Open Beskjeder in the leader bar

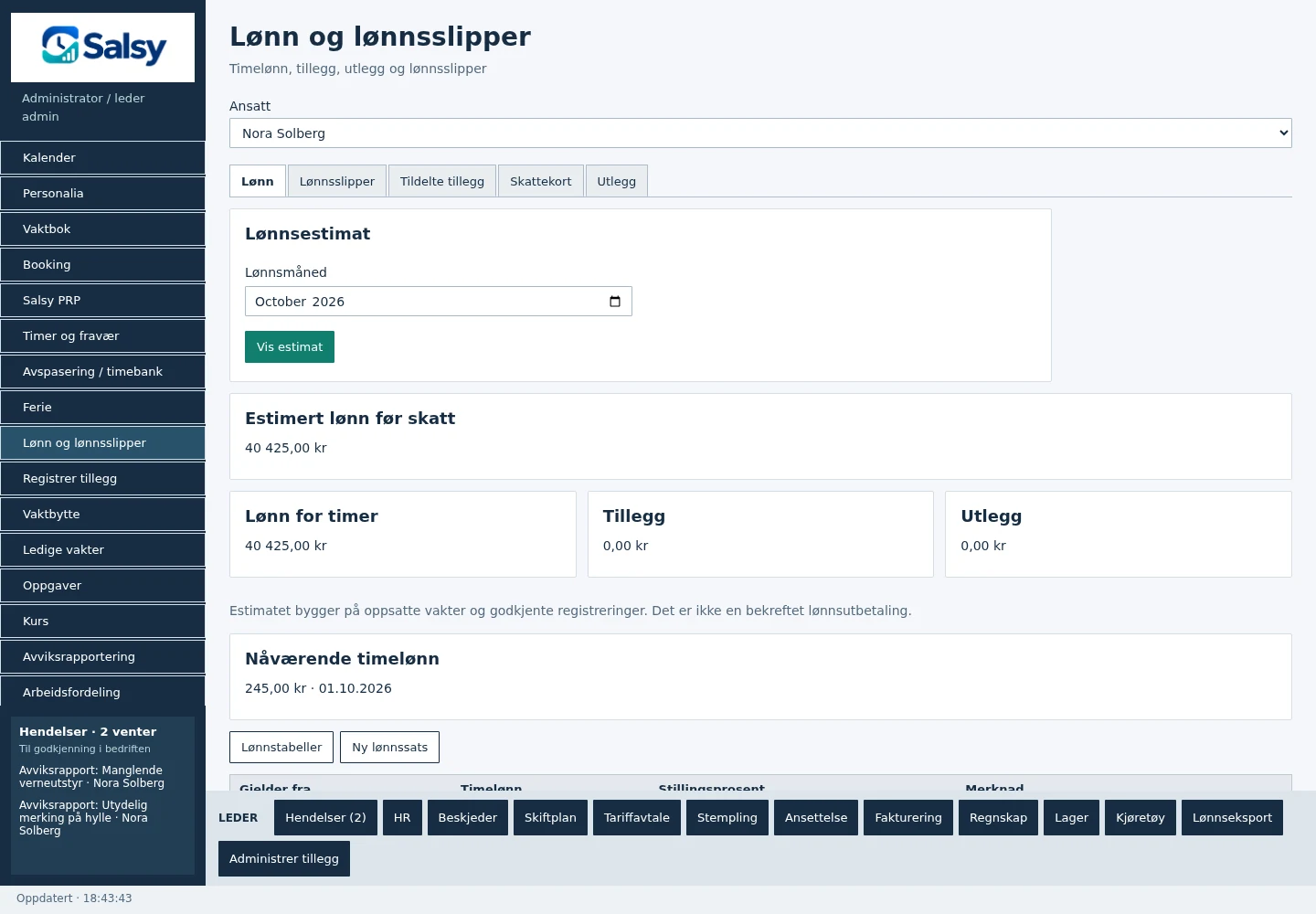coord(468,818)
